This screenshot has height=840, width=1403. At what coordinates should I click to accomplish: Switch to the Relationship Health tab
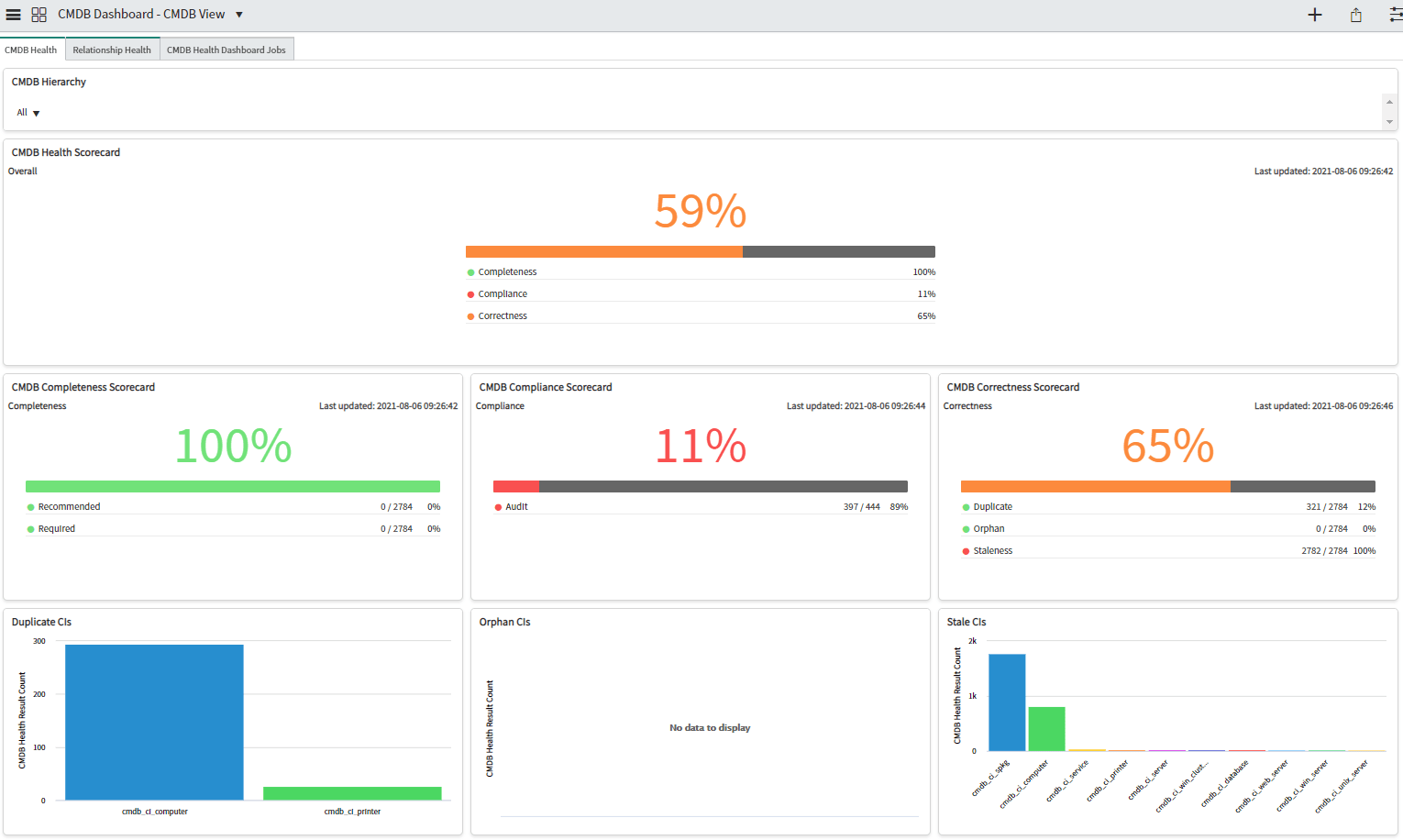pyautogui.click(x=112, y=50)
